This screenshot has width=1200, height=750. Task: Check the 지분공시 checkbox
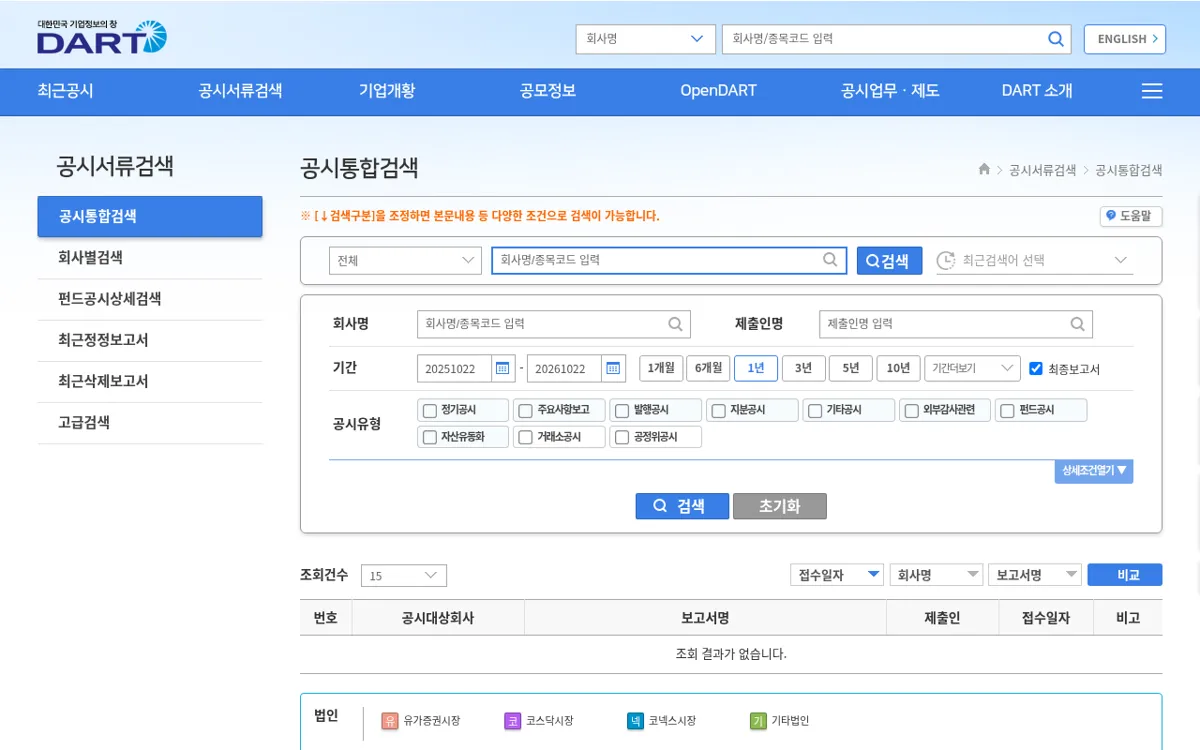(x=718, y=411)
